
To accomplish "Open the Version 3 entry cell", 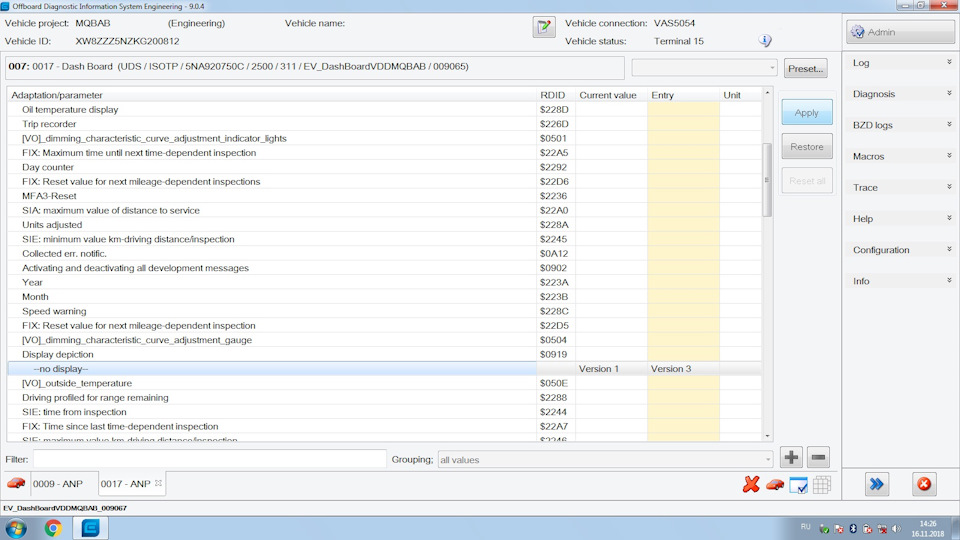I will (683, 369).
